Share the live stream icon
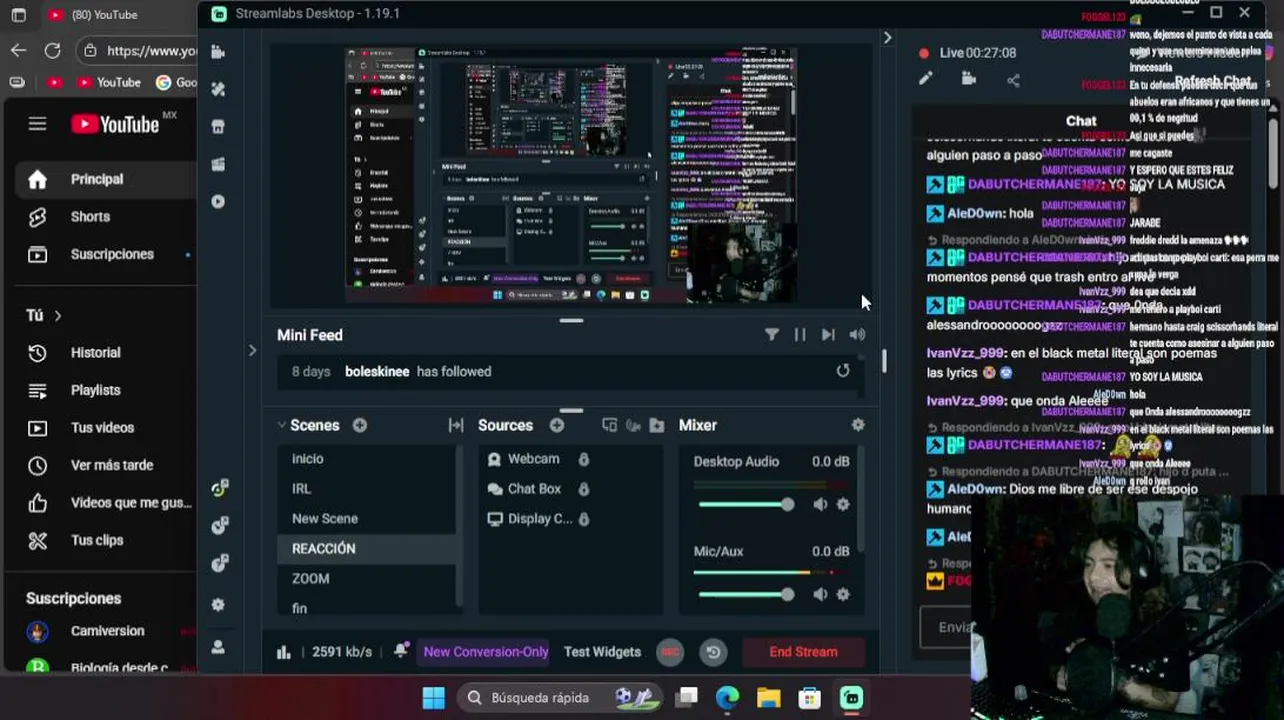The image size is (1284, 720). point(1013,80)
